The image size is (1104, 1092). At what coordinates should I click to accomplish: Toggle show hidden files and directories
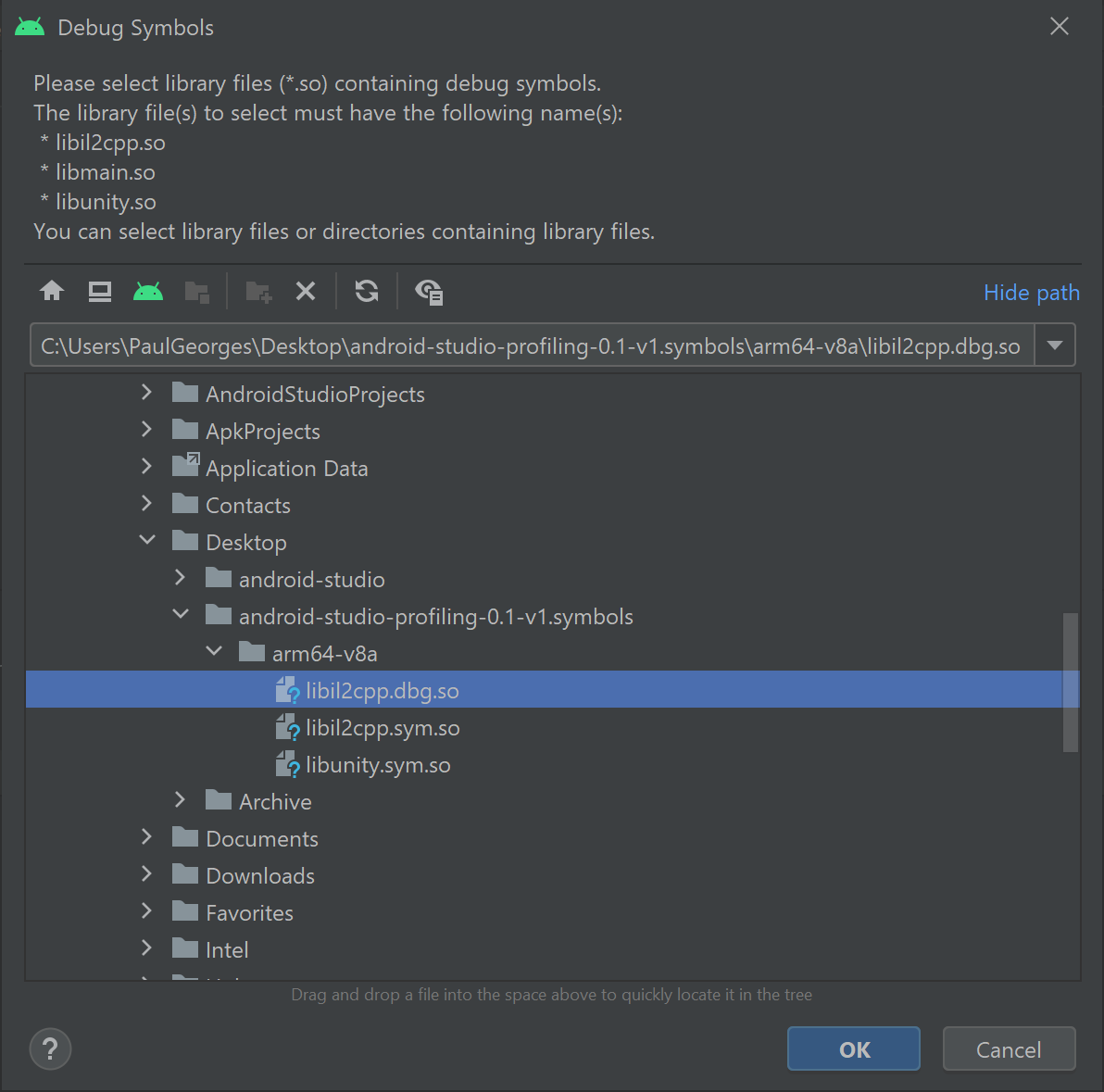[x=429, y=292]
